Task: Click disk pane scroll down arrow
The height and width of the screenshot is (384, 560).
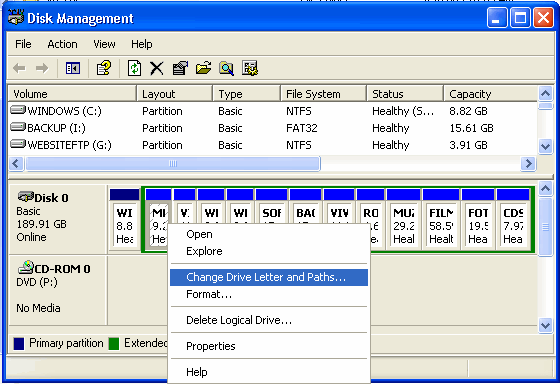Action: [545, 325]
